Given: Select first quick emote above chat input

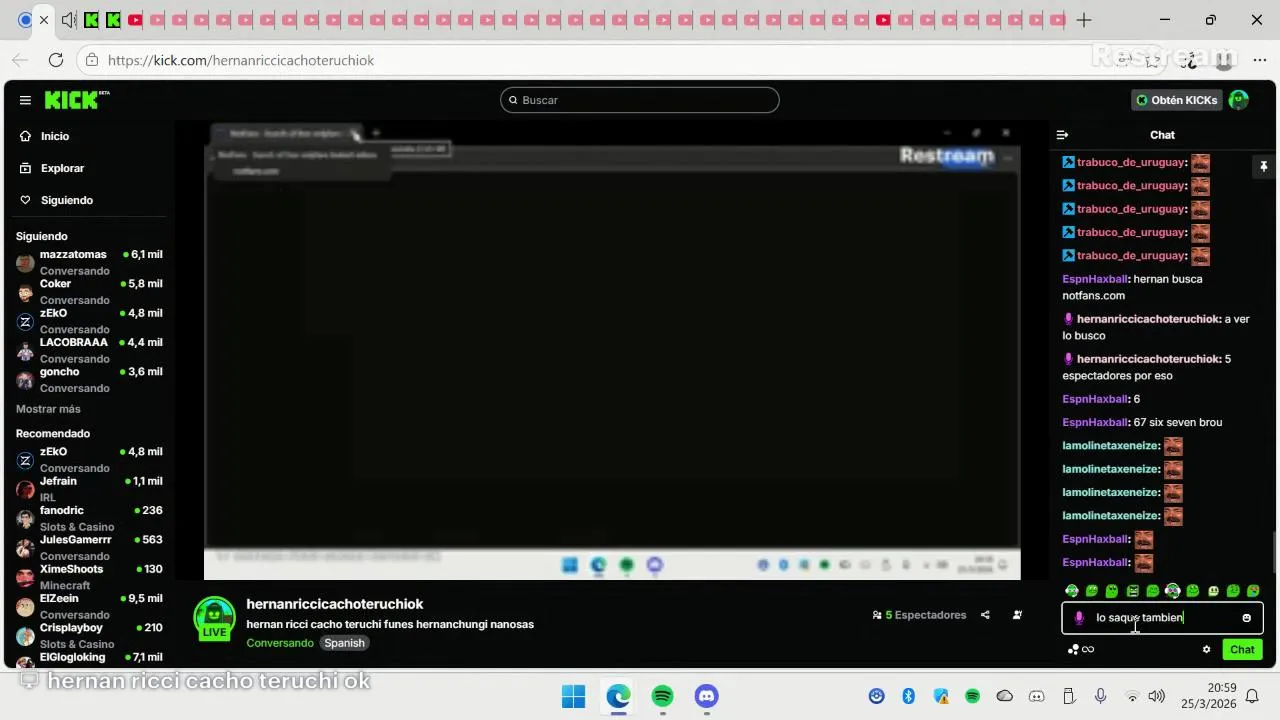Looking at the screenshot, I should 1072,591.
